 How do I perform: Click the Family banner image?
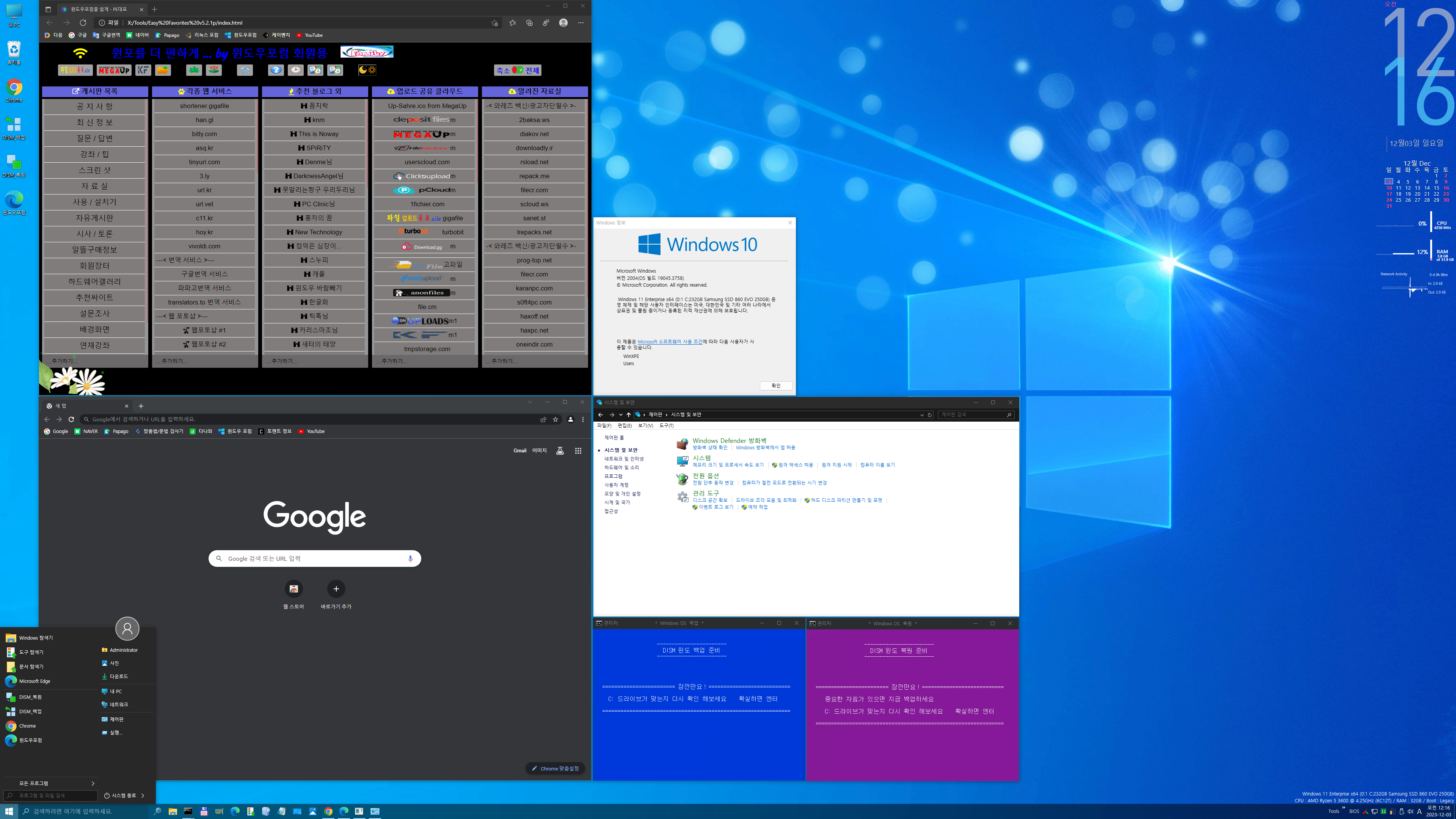[367, 52]
